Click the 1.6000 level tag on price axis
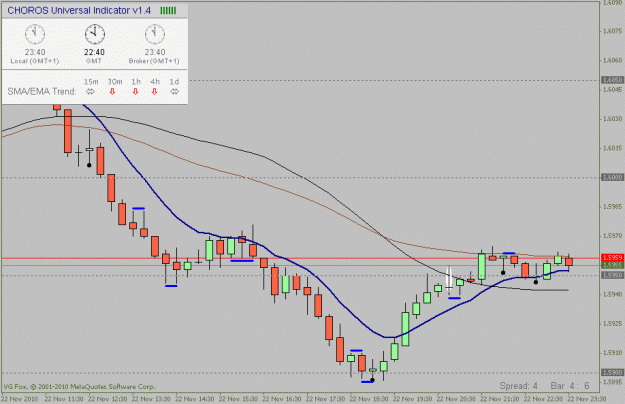625x404 pixels. (x=612, y=177)
